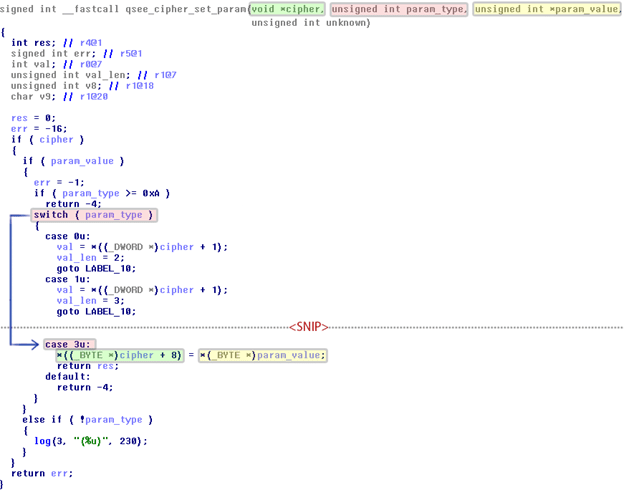The height and width of the screenshot is (490, 624).
Task: Click the green *((_BYTE *)cipher + 8) expression
Action: [120, 355]
